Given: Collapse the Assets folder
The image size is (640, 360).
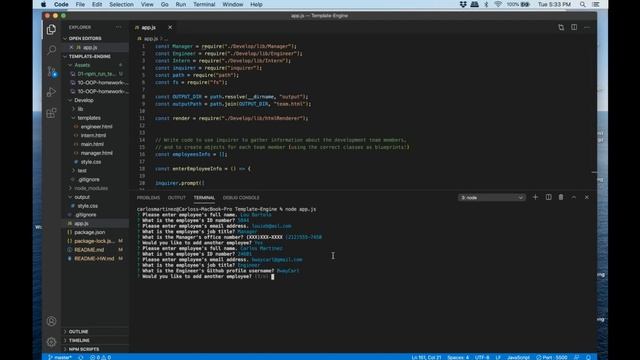Looking at the screenshot, I should (x=82, y=65).
